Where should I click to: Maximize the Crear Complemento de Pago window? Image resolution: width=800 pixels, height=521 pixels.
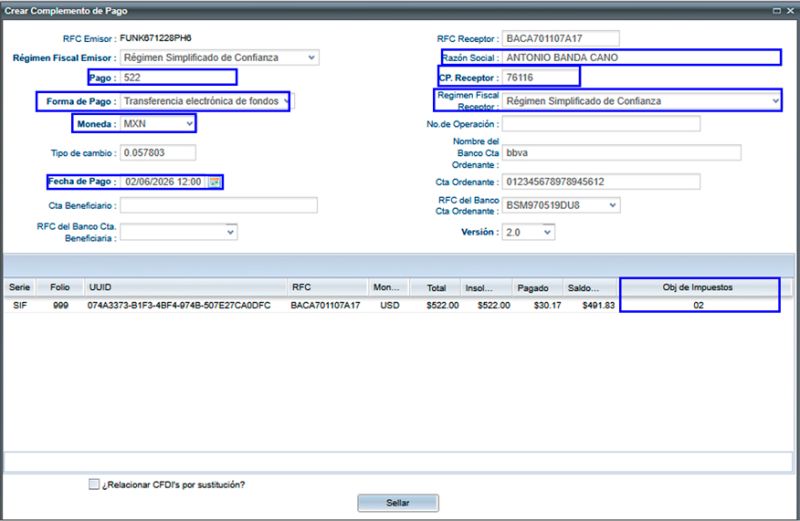point(777,11)
